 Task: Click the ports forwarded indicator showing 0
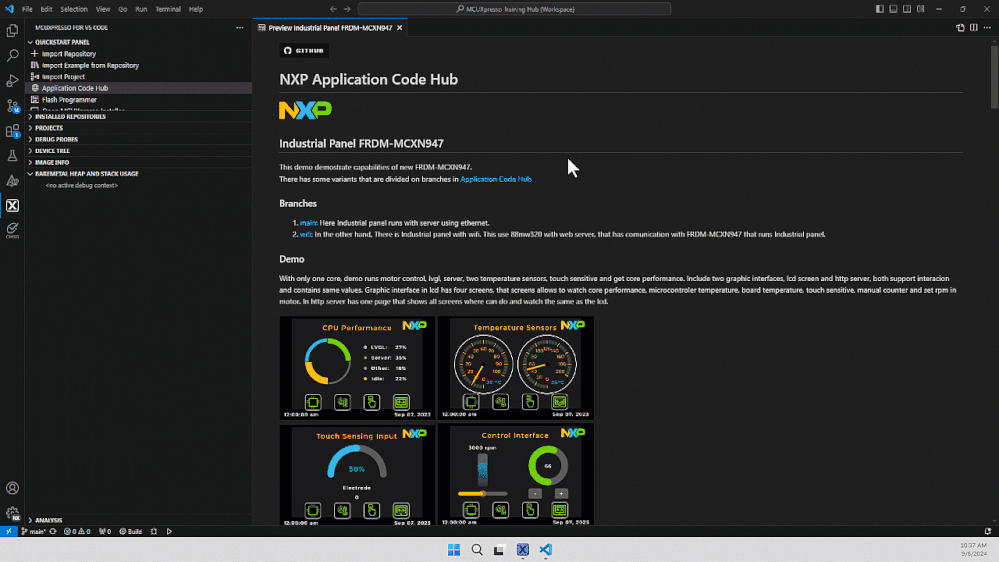pos(105,531)
